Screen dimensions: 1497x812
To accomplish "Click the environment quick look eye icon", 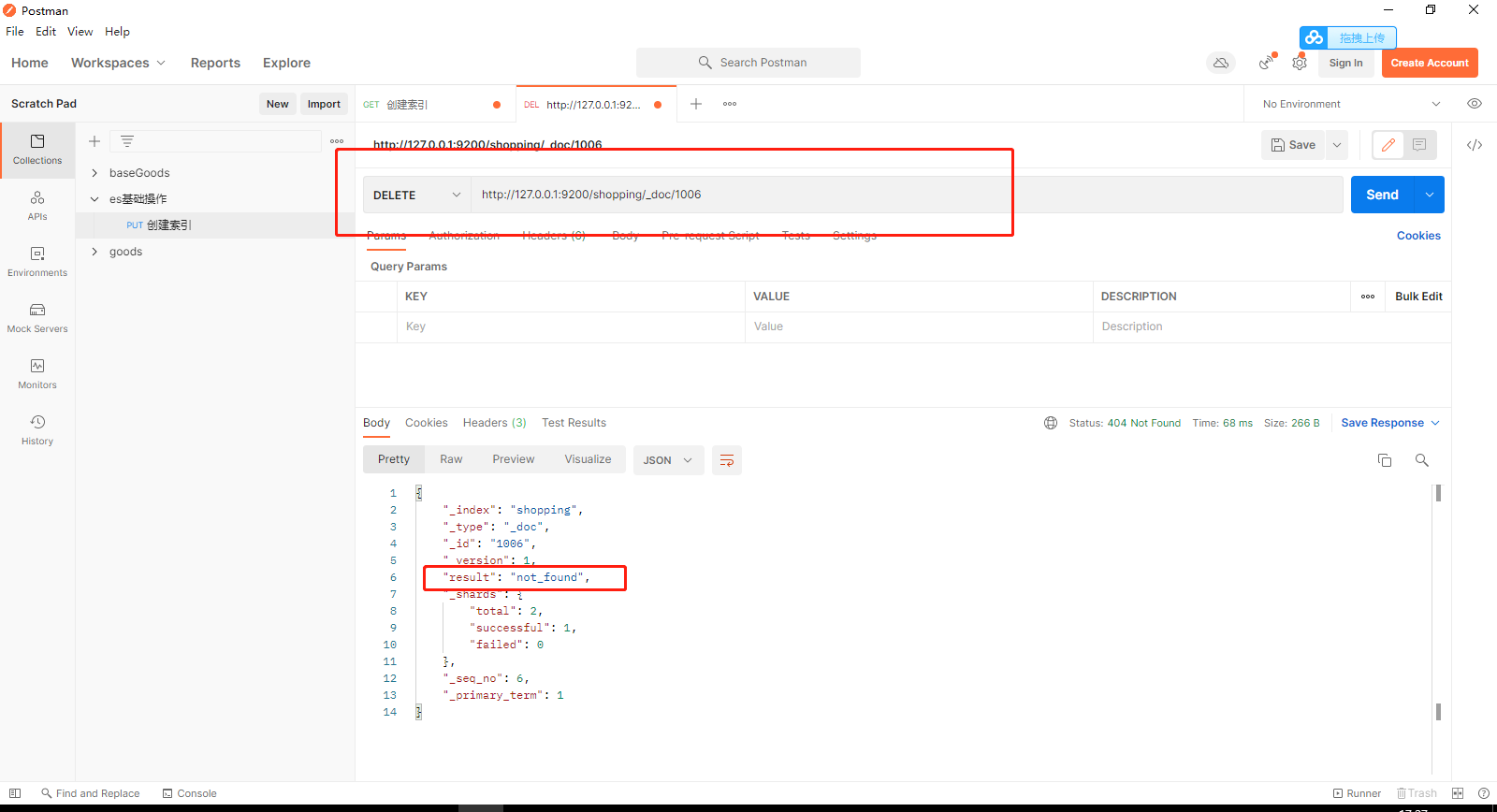I will (1475, 104).
